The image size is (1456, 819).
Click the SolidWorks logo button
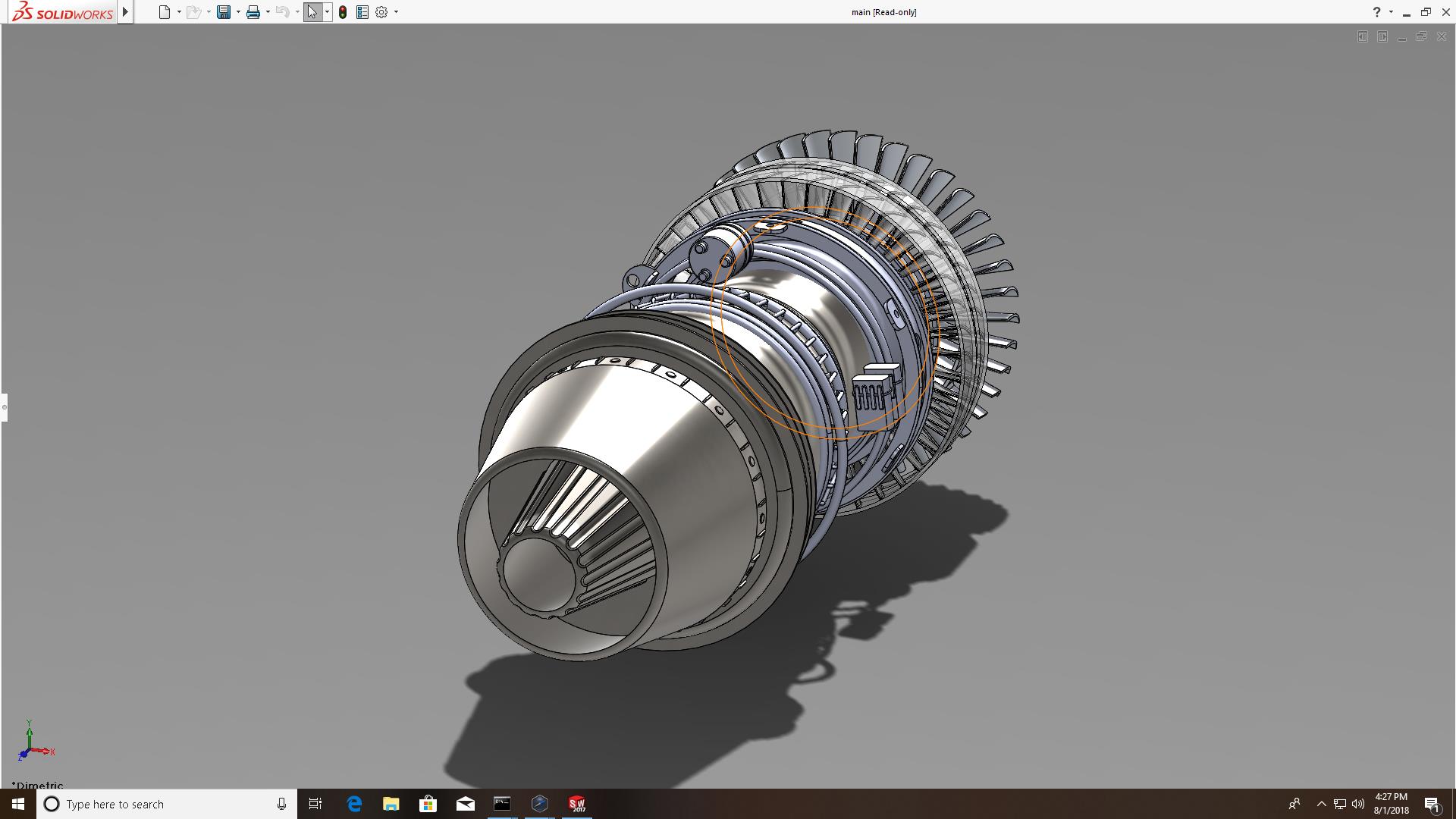(x=62, y=12)
